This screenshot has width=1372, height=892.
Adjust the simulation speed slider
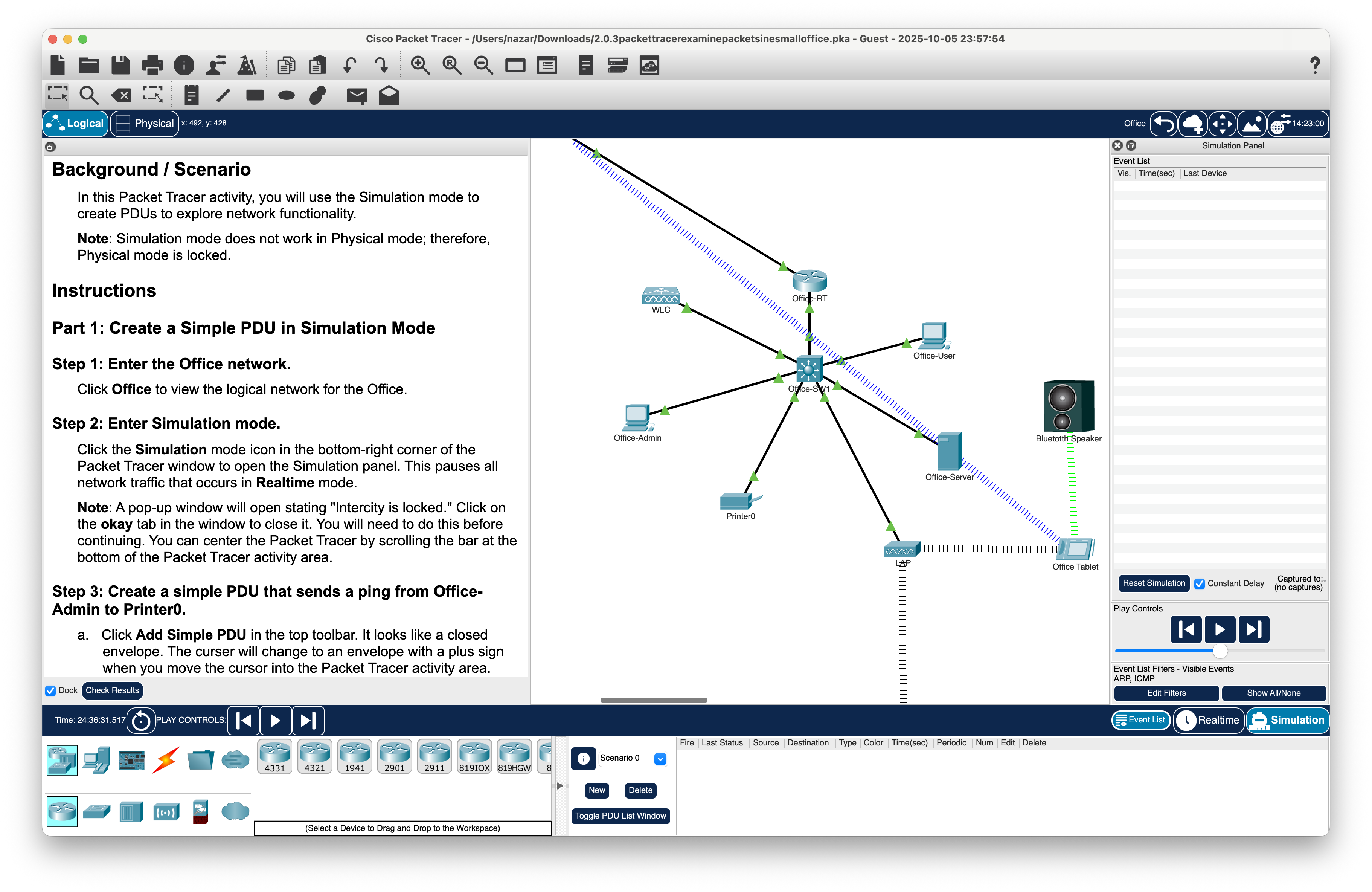[1220, 652]
